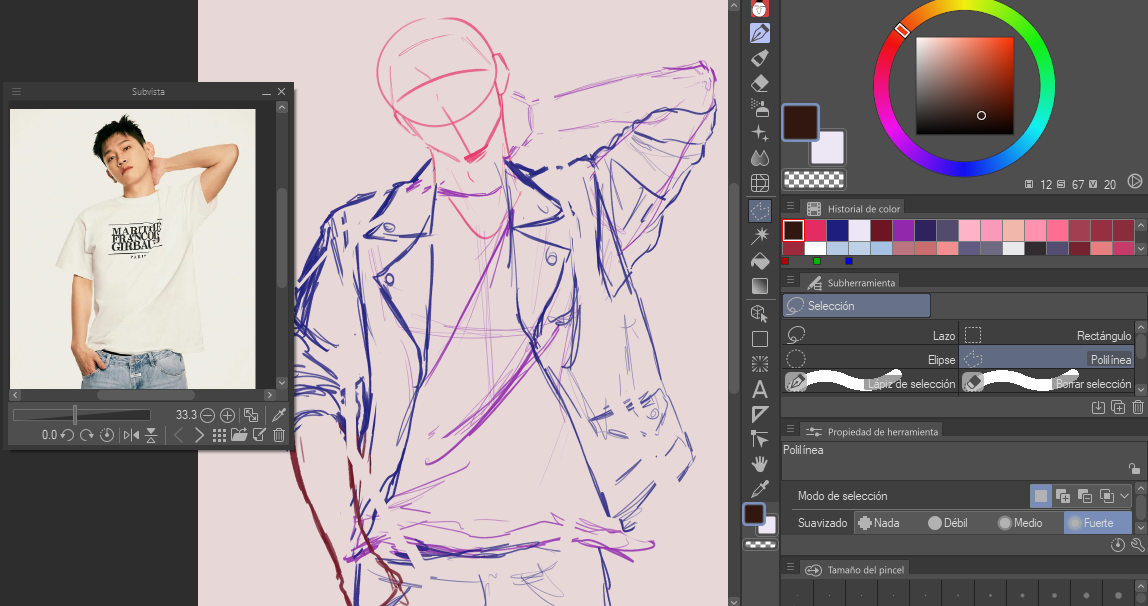Choose new selection mode
The width and height of the screenshot is (1148, 606).
pos(1040,496)
